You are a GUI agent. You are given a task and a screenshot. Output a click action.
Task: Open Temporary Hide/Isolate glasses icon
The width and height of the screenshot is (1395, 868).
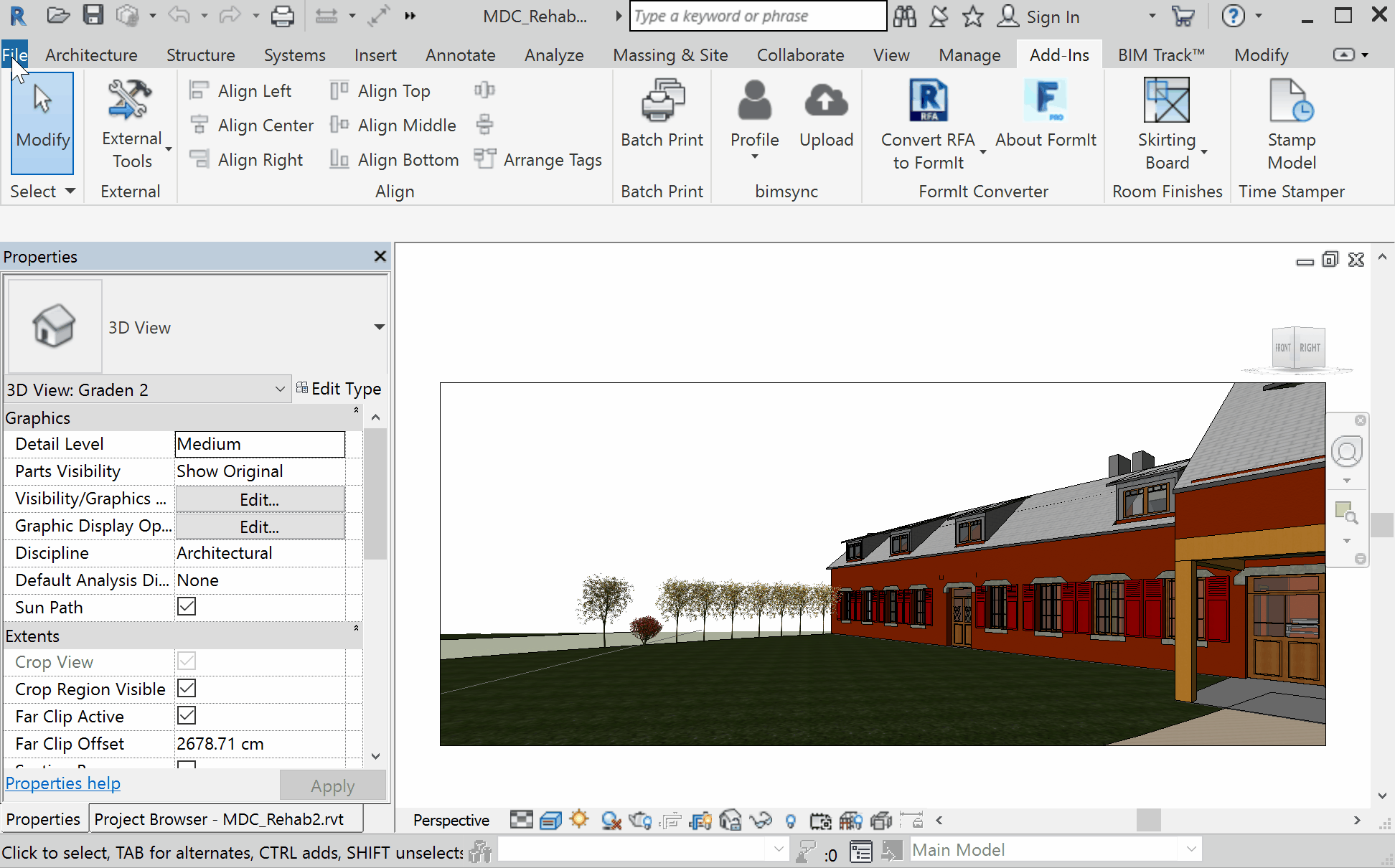click(761, 820)
